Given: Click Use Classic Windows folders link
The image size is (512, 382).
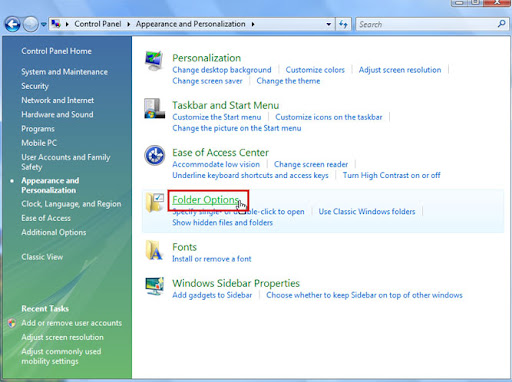Looking at the screenshot, I should coord(367,212).
